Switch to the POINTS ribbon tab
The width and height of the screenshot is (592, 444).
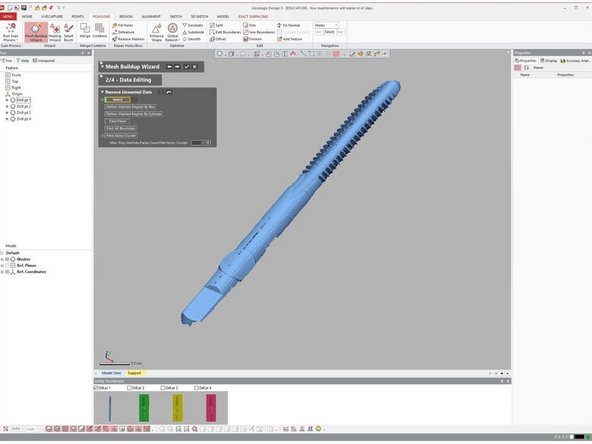[78, 16]
